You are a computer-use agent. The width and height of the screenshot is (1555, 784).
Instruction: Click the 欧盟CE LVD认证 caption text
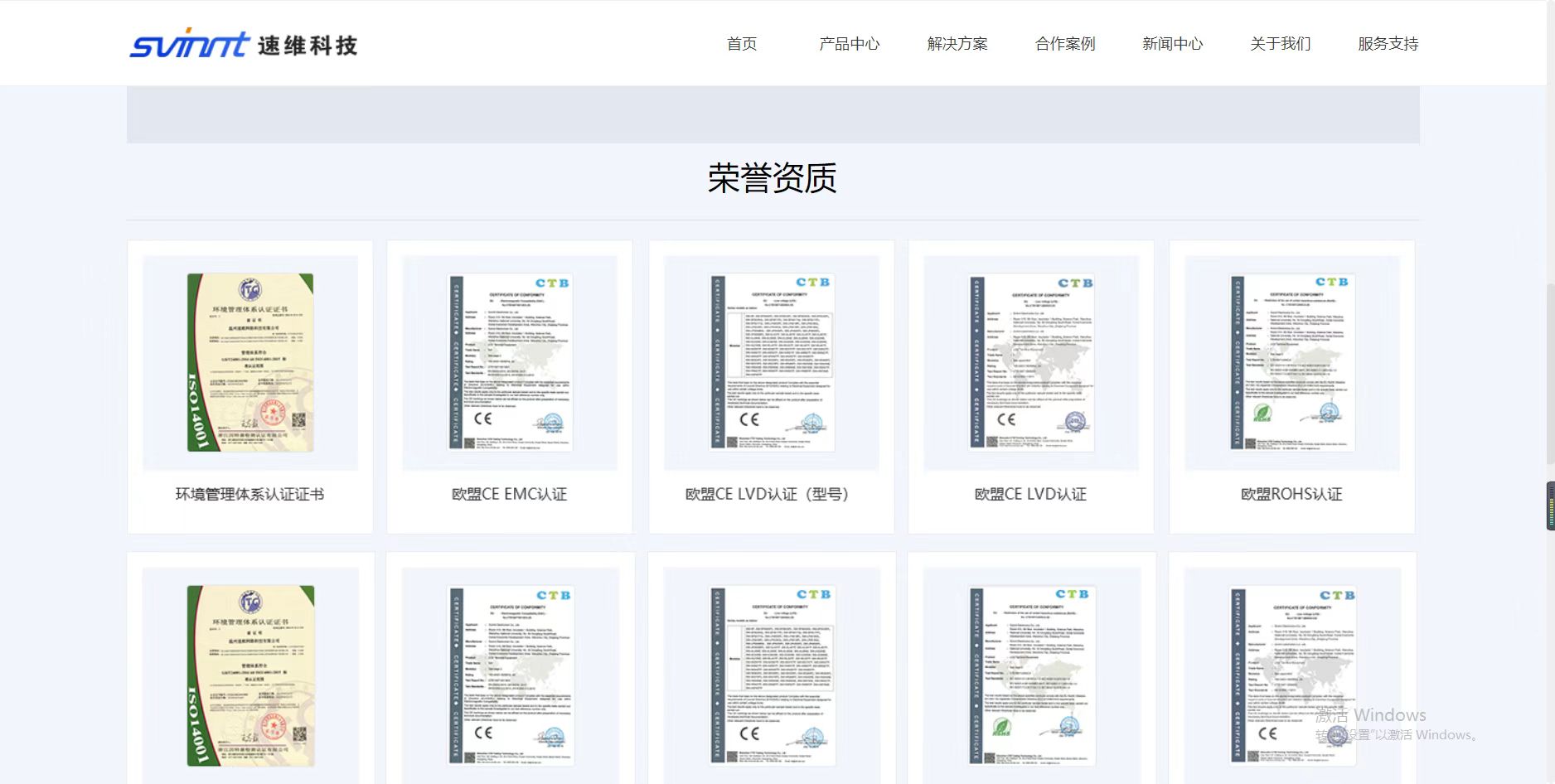(1031, 495)
